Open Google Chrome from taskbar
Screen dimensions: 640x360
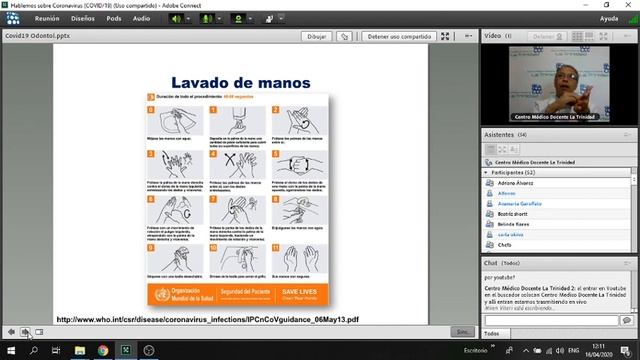tap(103, 350)
